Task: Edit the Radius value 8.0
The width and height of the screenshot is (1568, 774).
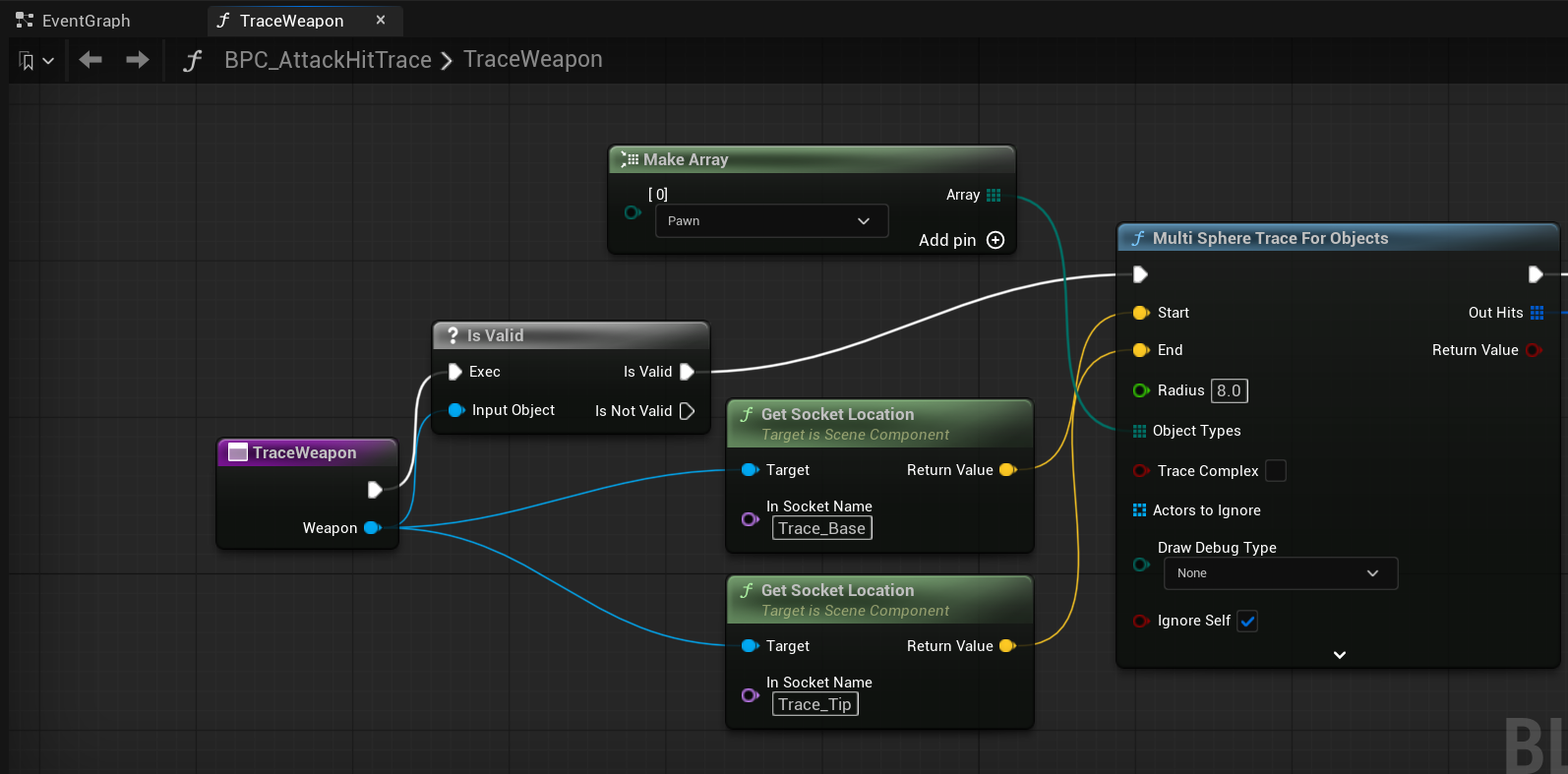Action: tap(1230, 390)
